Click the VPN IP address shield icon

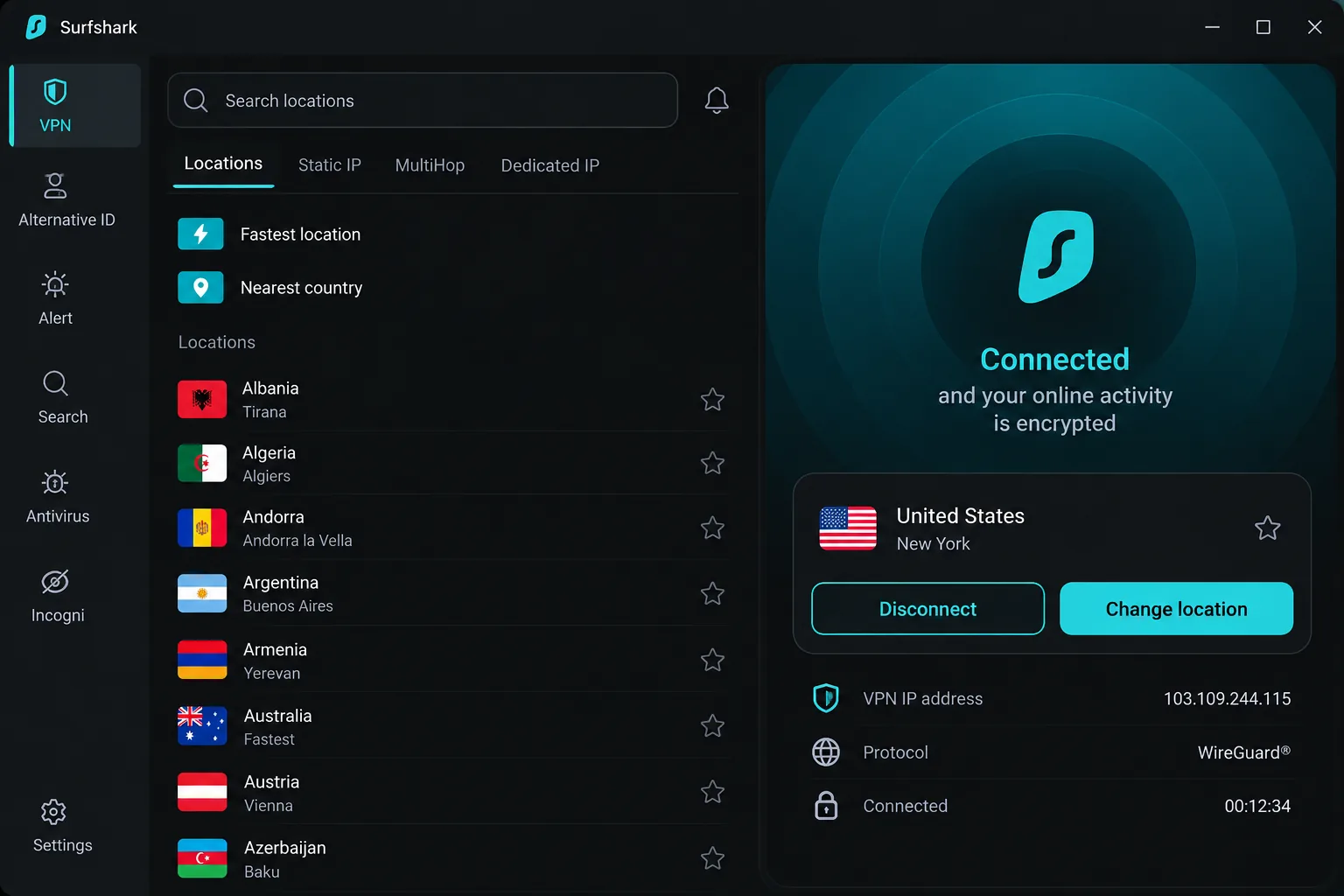point(826,698)
